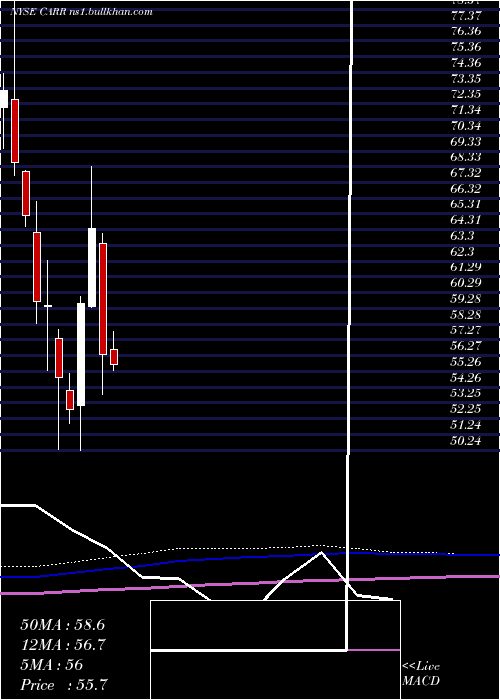The width and height of the screenshot is (500, 700).
Task: Pick the 55.26 axis value
Action: pyautogui.click(x=465, y=362)
